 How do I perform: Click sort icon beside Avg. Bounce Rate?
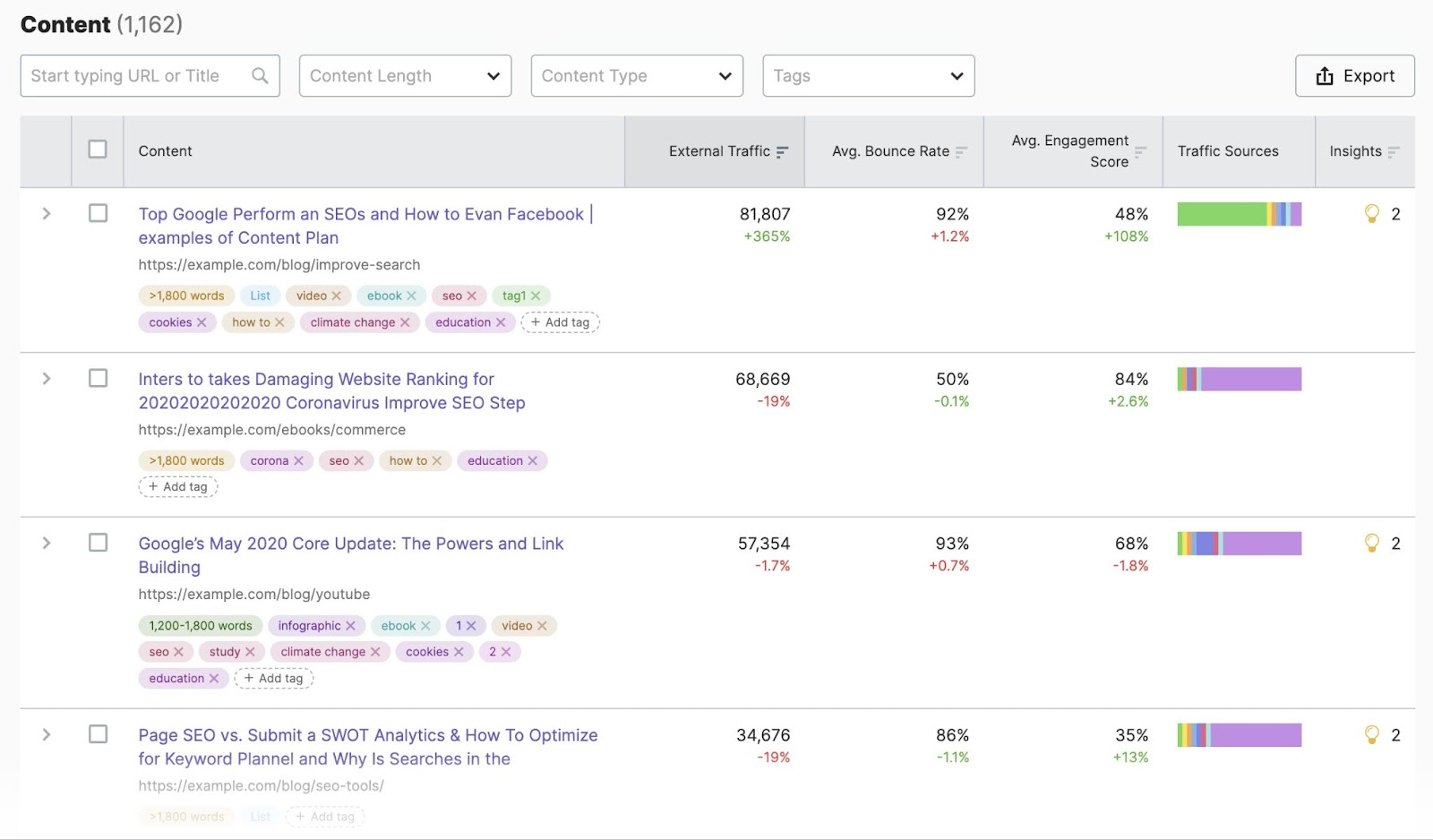(961, 152)
